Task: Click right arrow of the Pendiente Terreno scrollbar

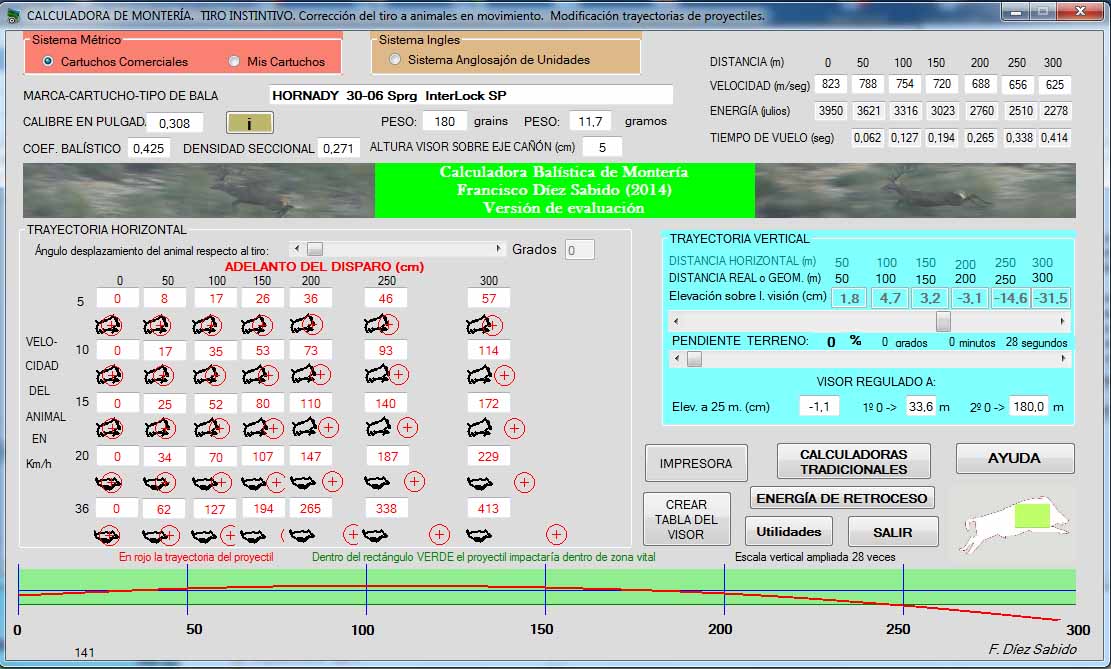Action: coord(1063,359)
